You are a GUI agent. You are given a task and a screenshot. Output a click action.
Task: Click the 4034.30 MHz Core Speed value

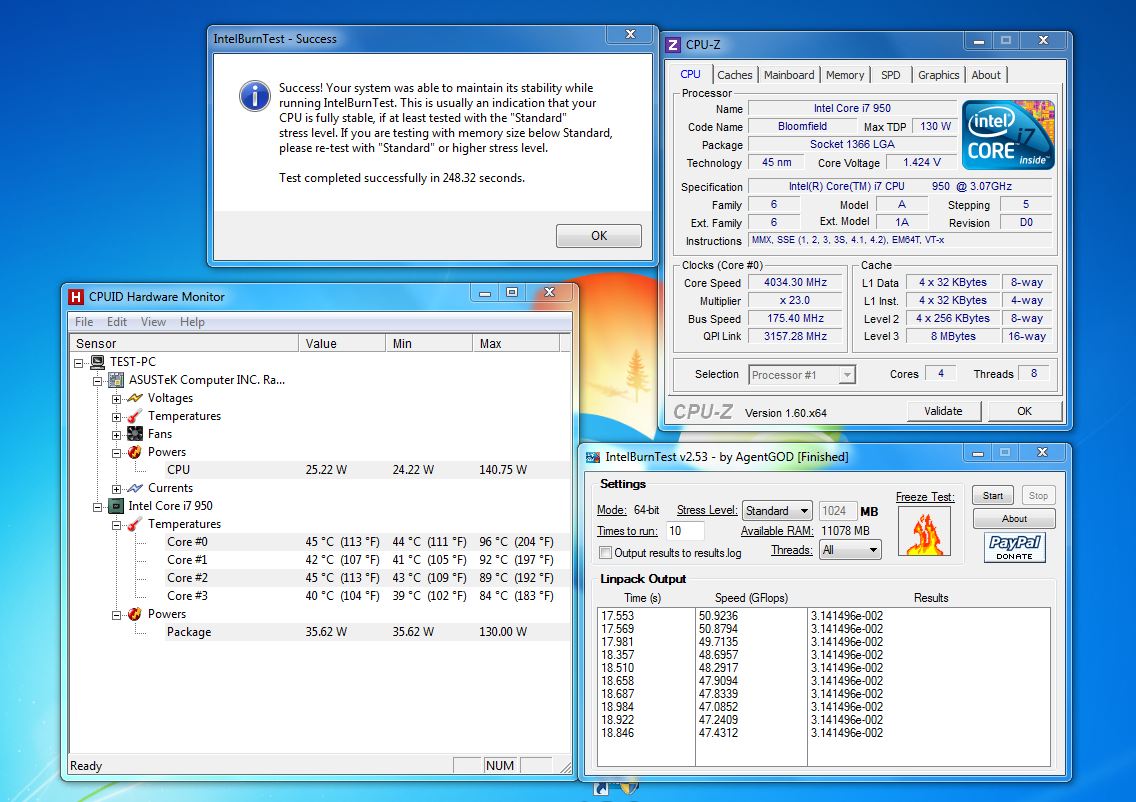pos(795,283)
